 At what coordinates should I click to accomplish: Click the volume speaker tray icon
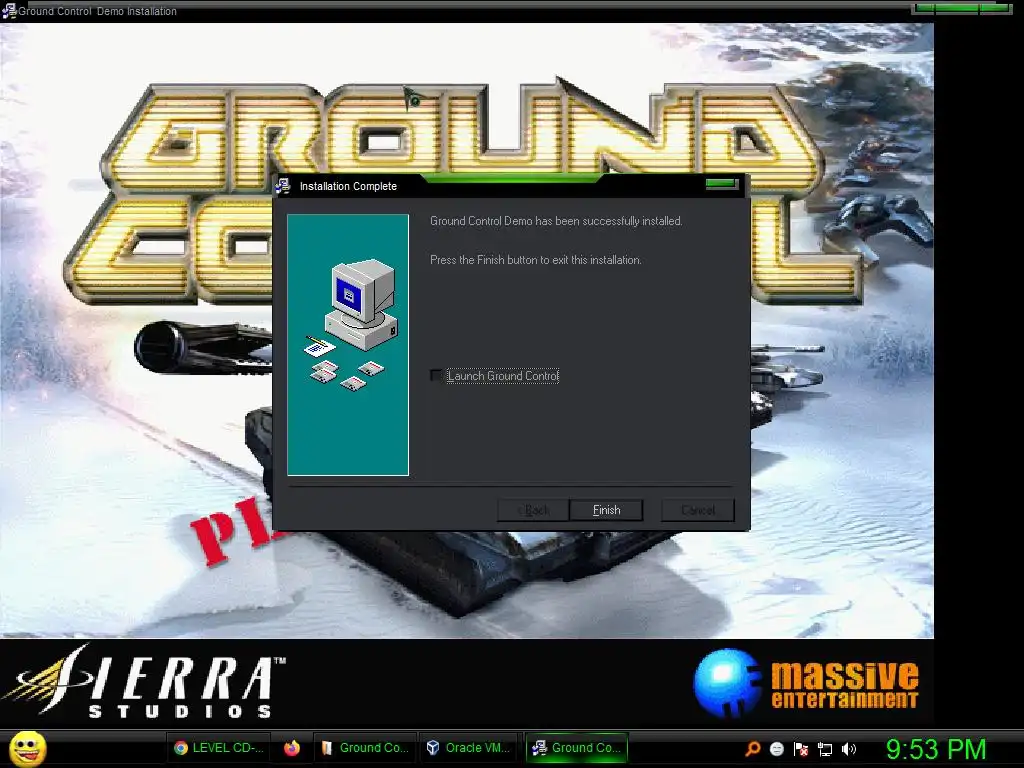click(849, 749)
